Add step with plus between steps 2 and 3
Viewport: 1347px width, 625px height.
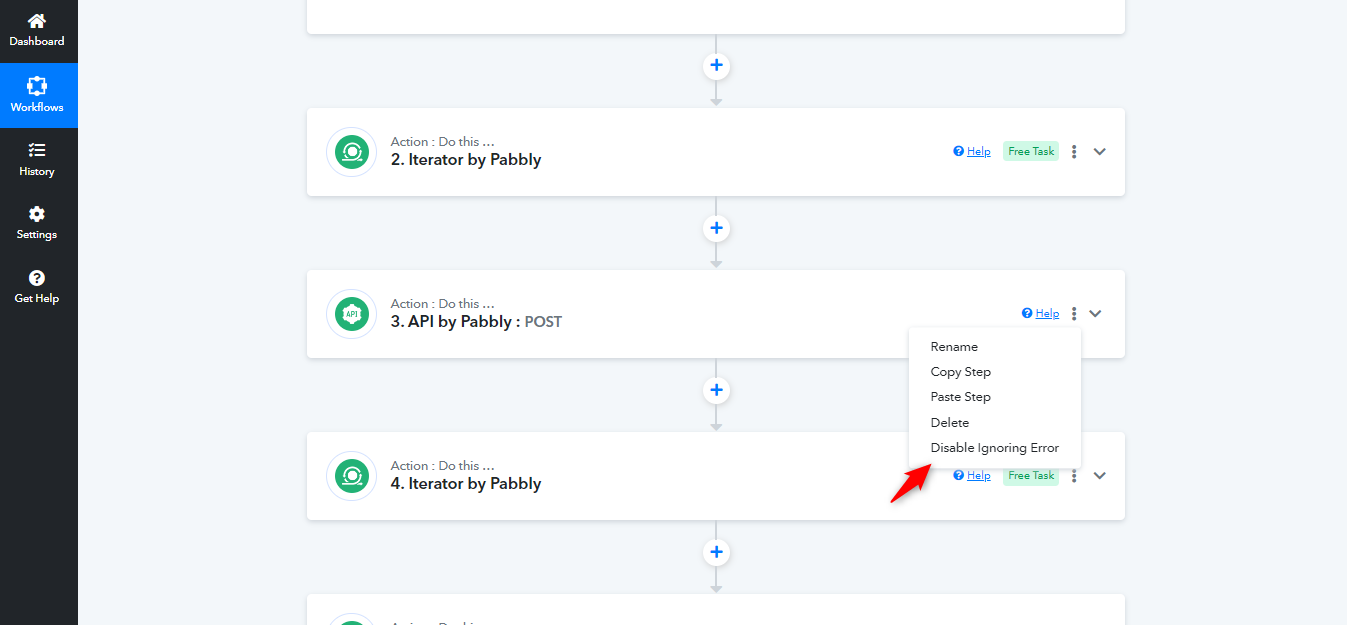716,228
